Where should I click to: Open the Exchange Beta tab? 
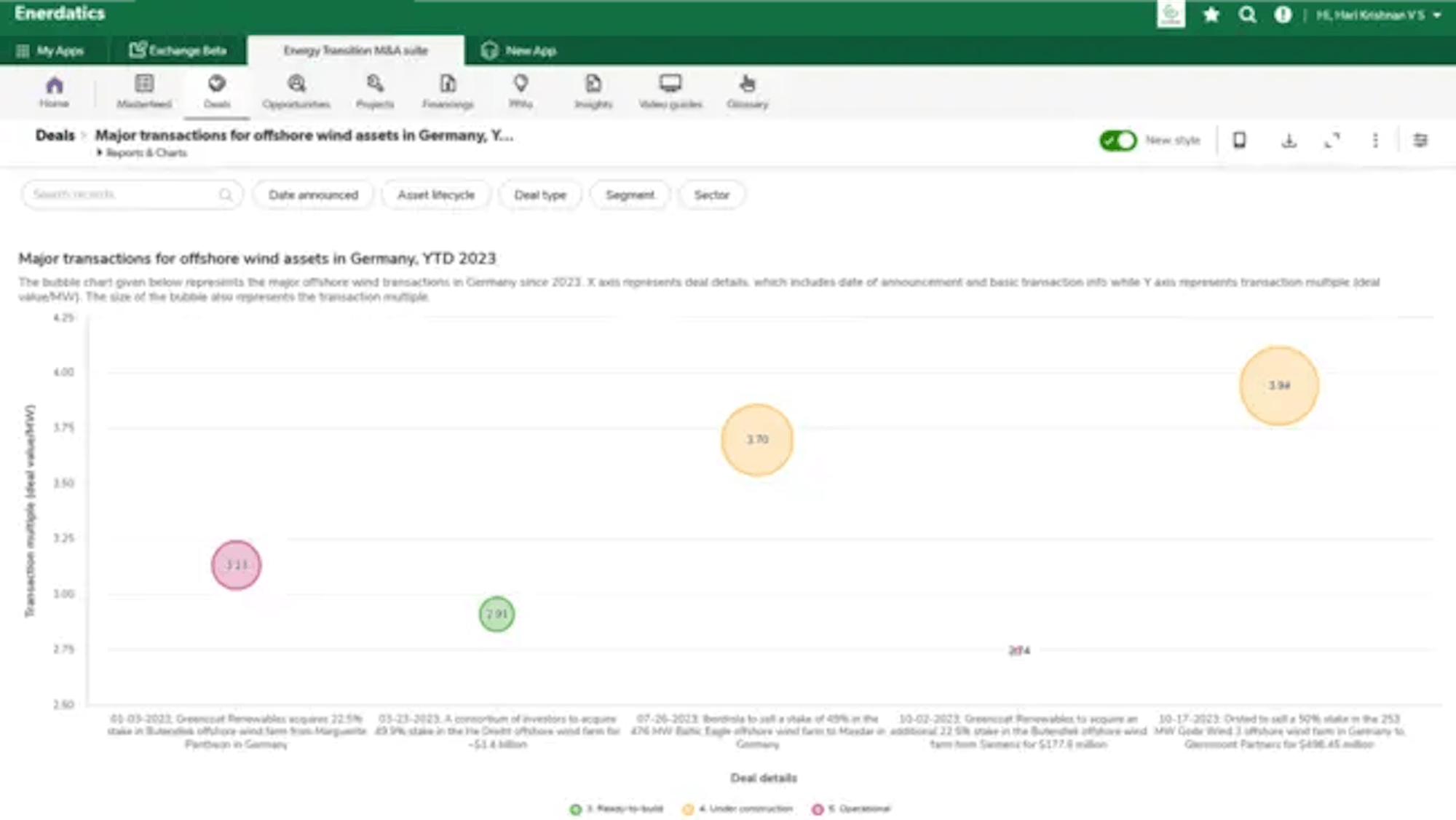click(x=178, y=50)
